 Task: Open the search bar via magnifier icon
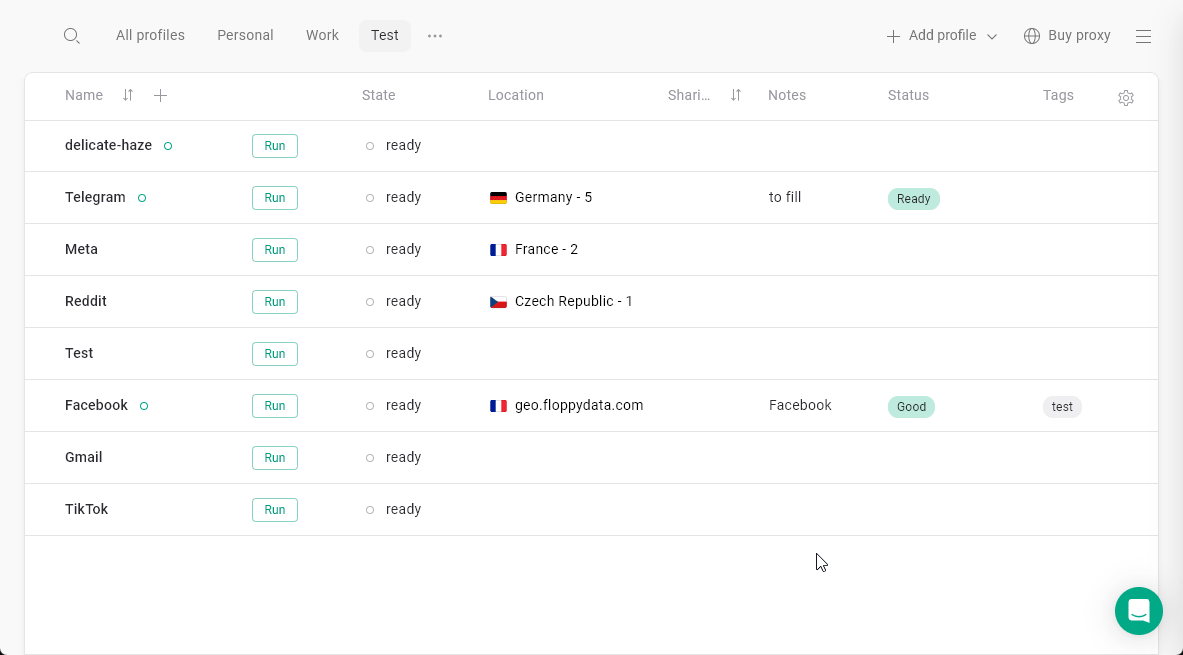click(x=71, y=35)
